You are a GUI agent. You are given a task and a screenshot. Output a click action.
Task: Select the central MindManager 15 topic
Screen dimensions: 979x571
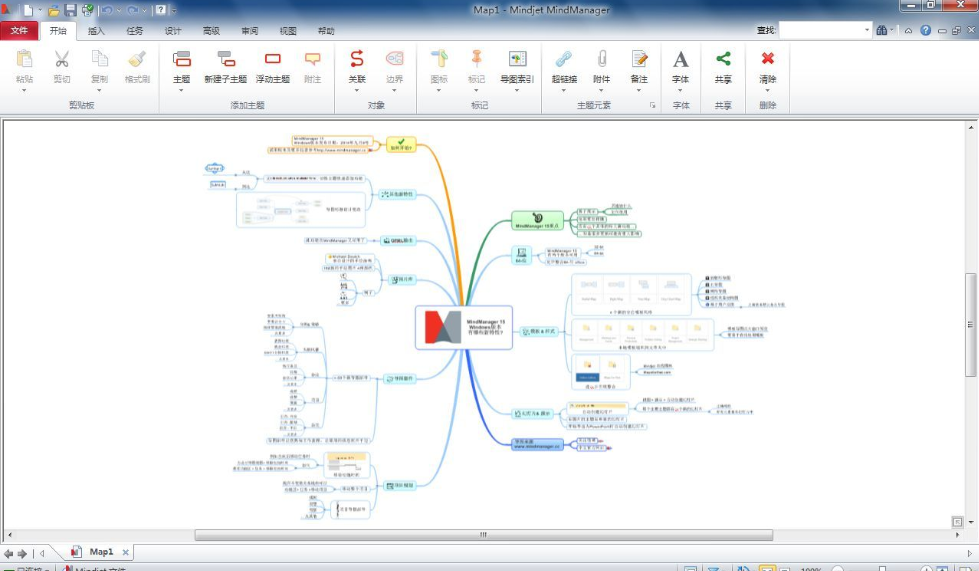click(463, 327)
